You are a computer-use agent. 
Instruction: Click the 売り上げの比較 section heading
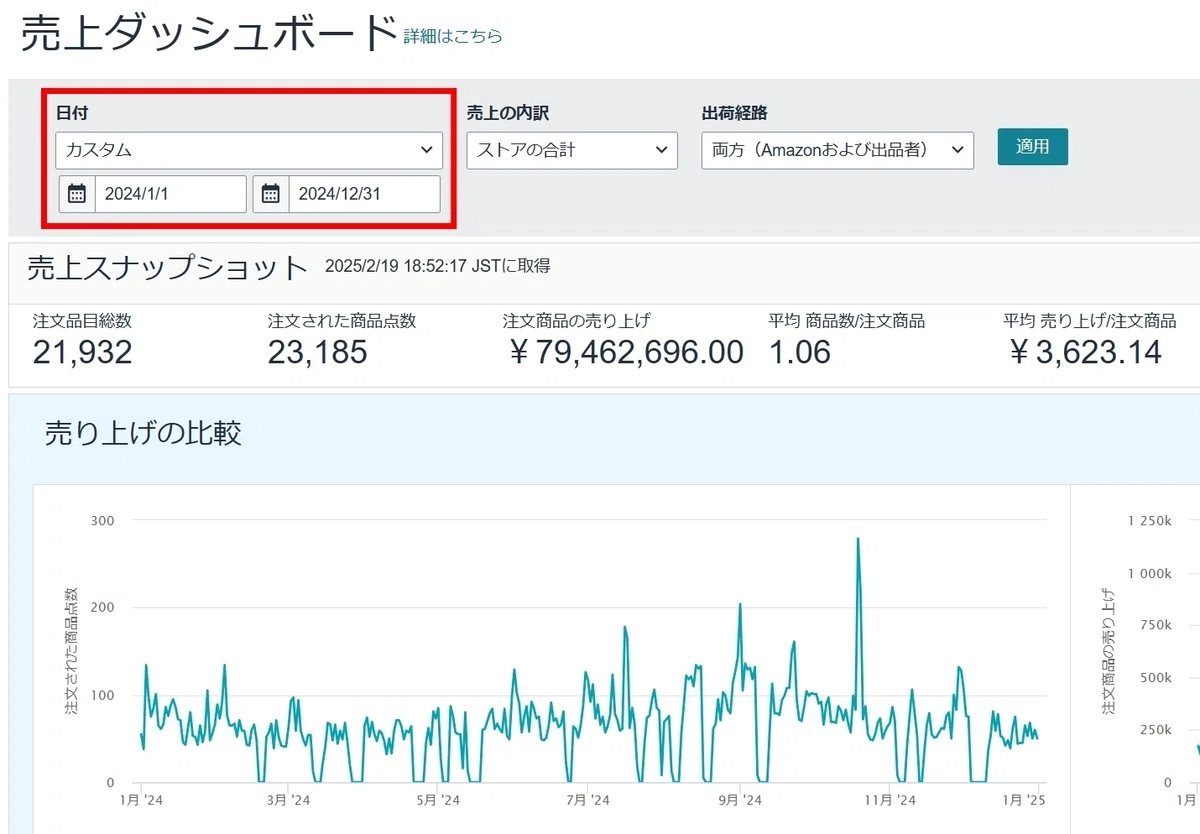point(143,433)
